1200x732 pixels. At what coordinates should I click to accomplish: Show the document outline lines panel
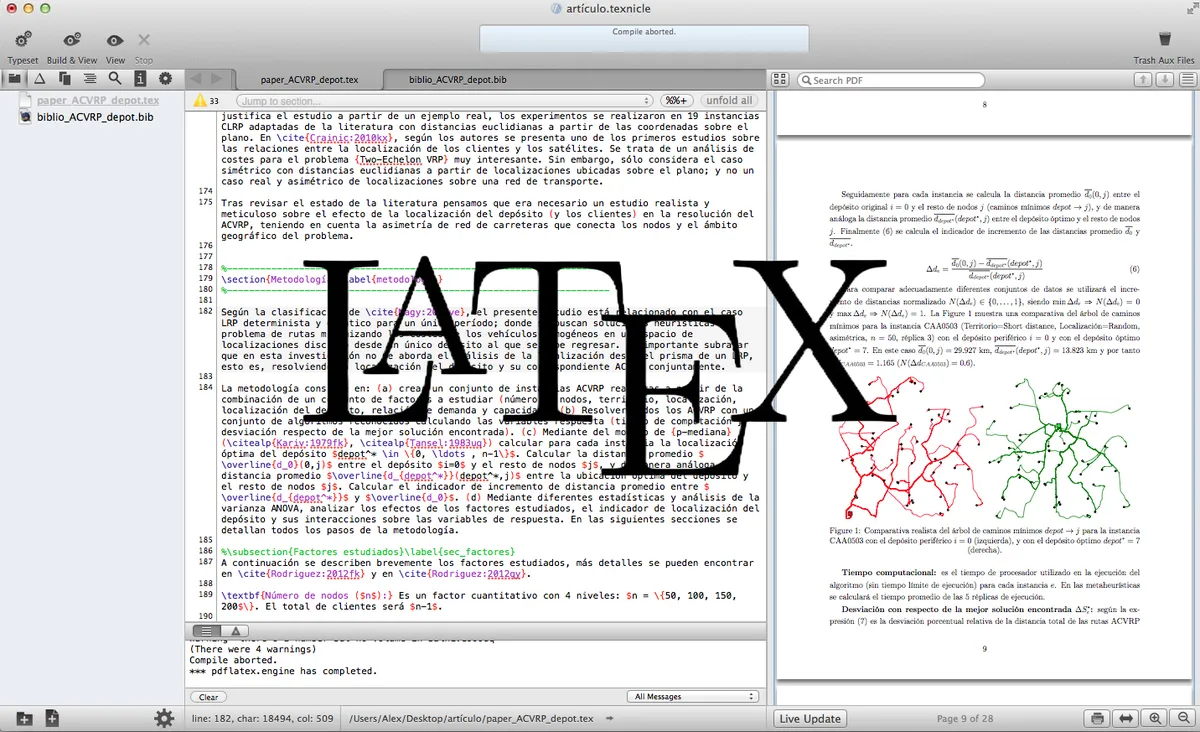(x=90, y=78)
